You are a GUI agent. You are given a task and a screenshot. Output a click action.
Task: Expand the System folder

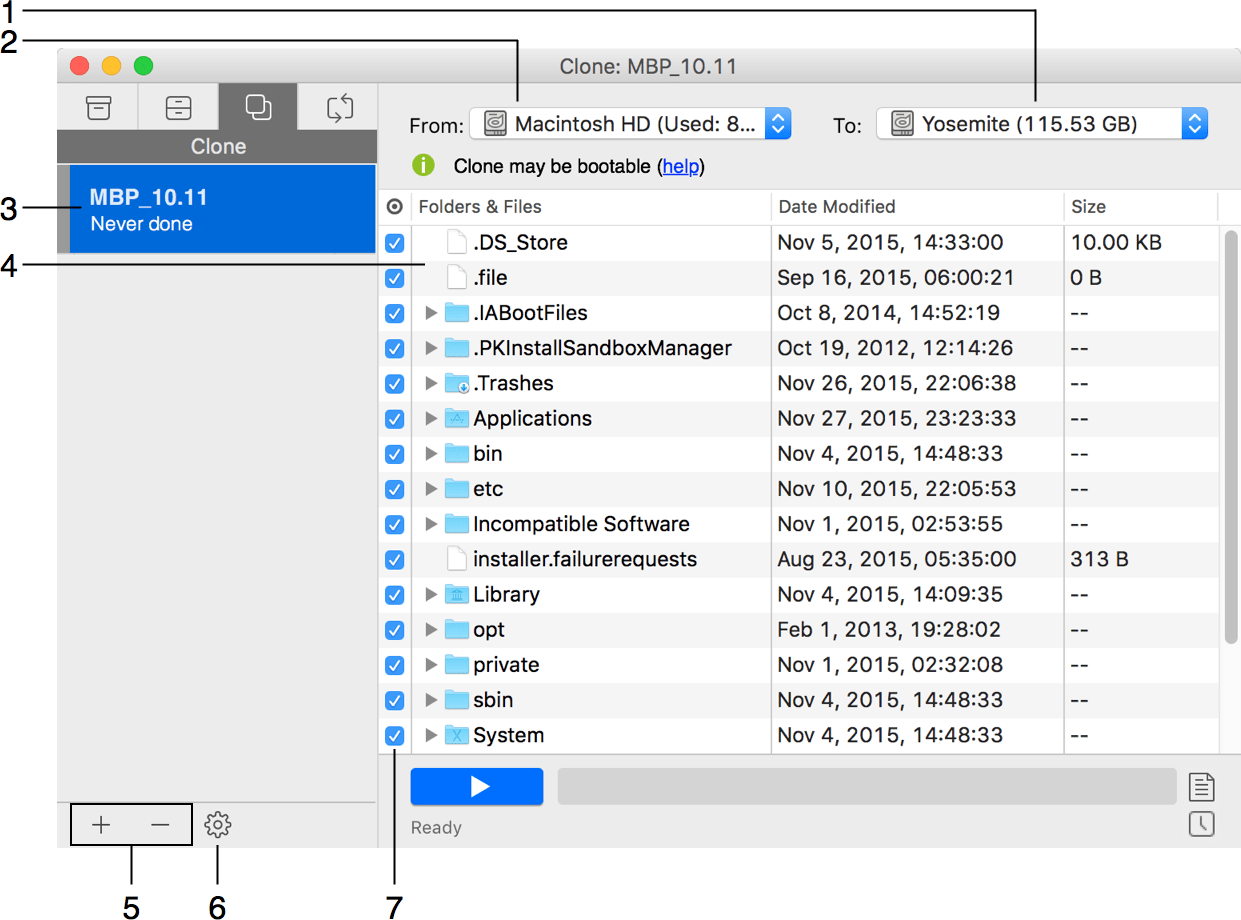[431, 735]
